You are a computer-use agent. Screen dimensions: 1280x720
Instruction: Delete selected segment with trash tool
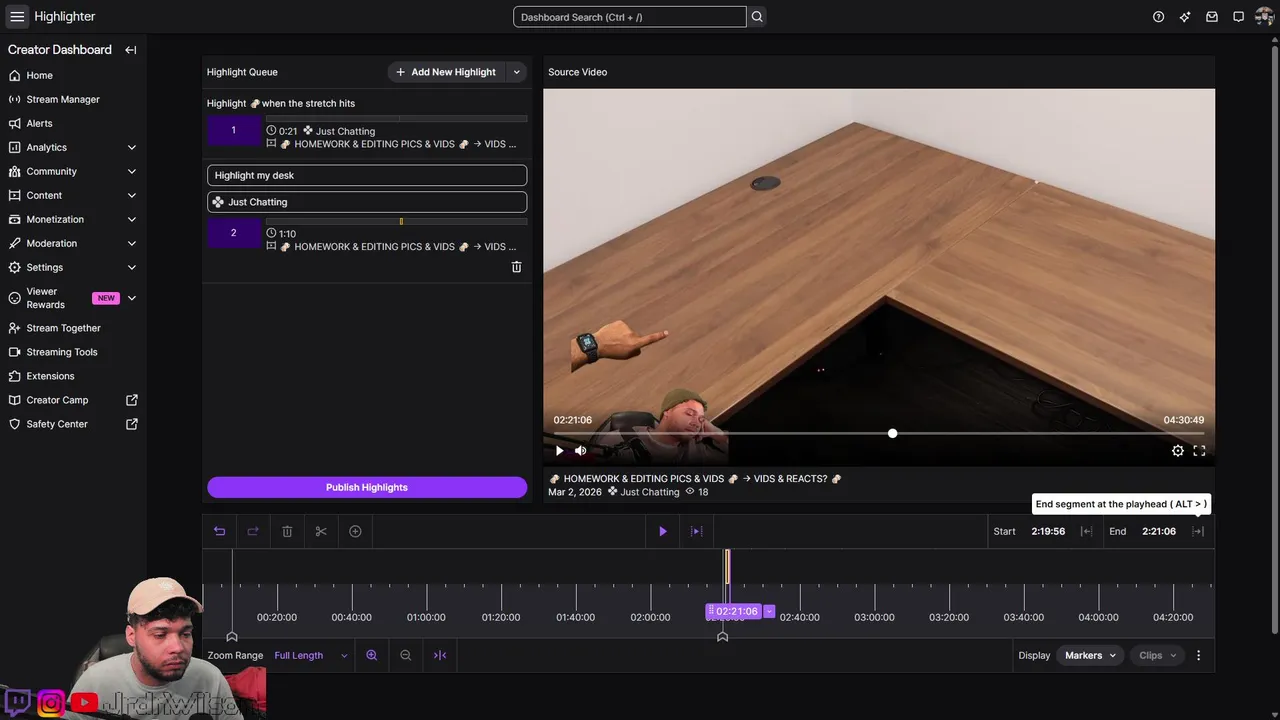pos(287,531)
